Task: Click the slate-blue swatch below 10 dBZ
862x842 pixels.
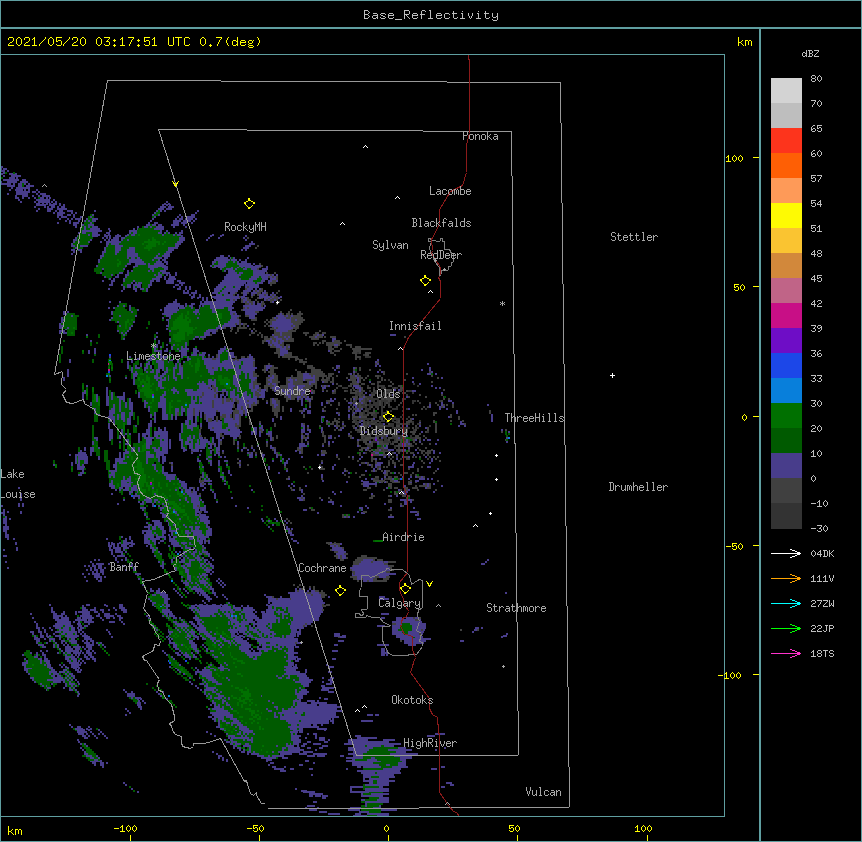Action: (786, 466)
